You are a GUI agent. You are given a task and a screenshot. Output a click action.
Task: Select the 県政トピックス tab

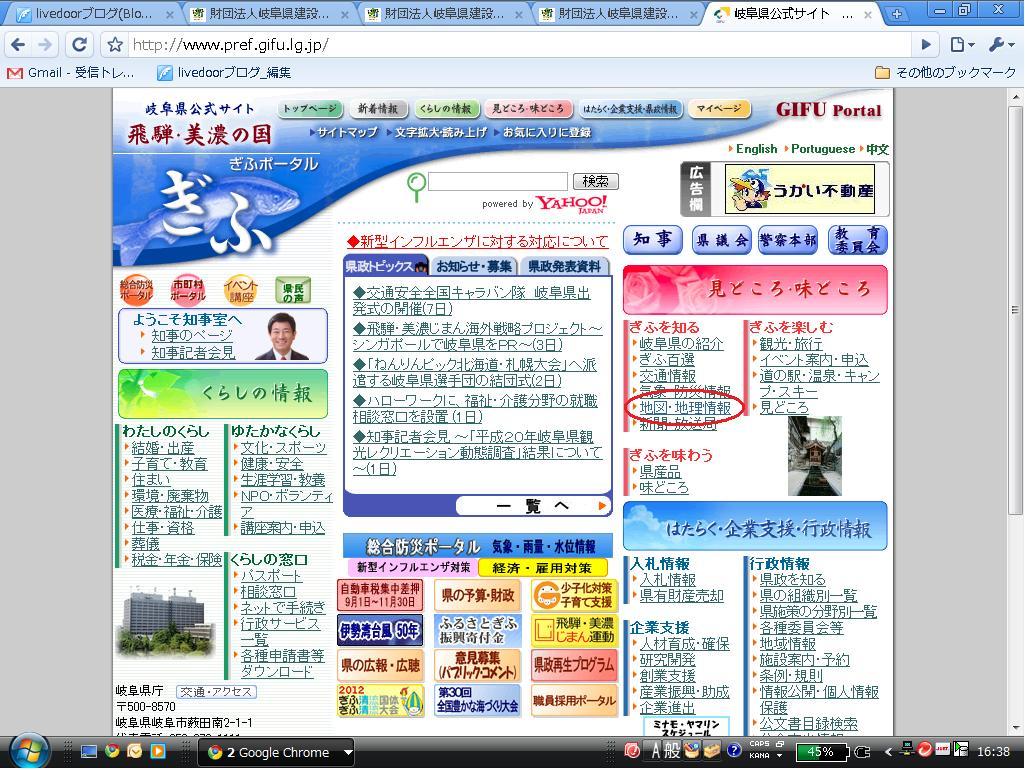pos(386,266)
